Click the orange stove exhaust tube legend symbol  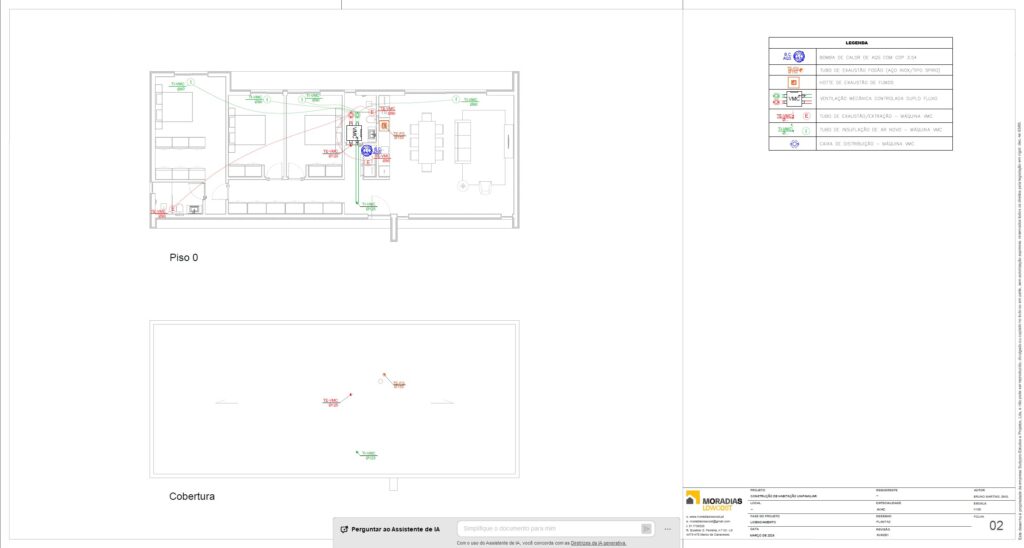tap(794, 70)
